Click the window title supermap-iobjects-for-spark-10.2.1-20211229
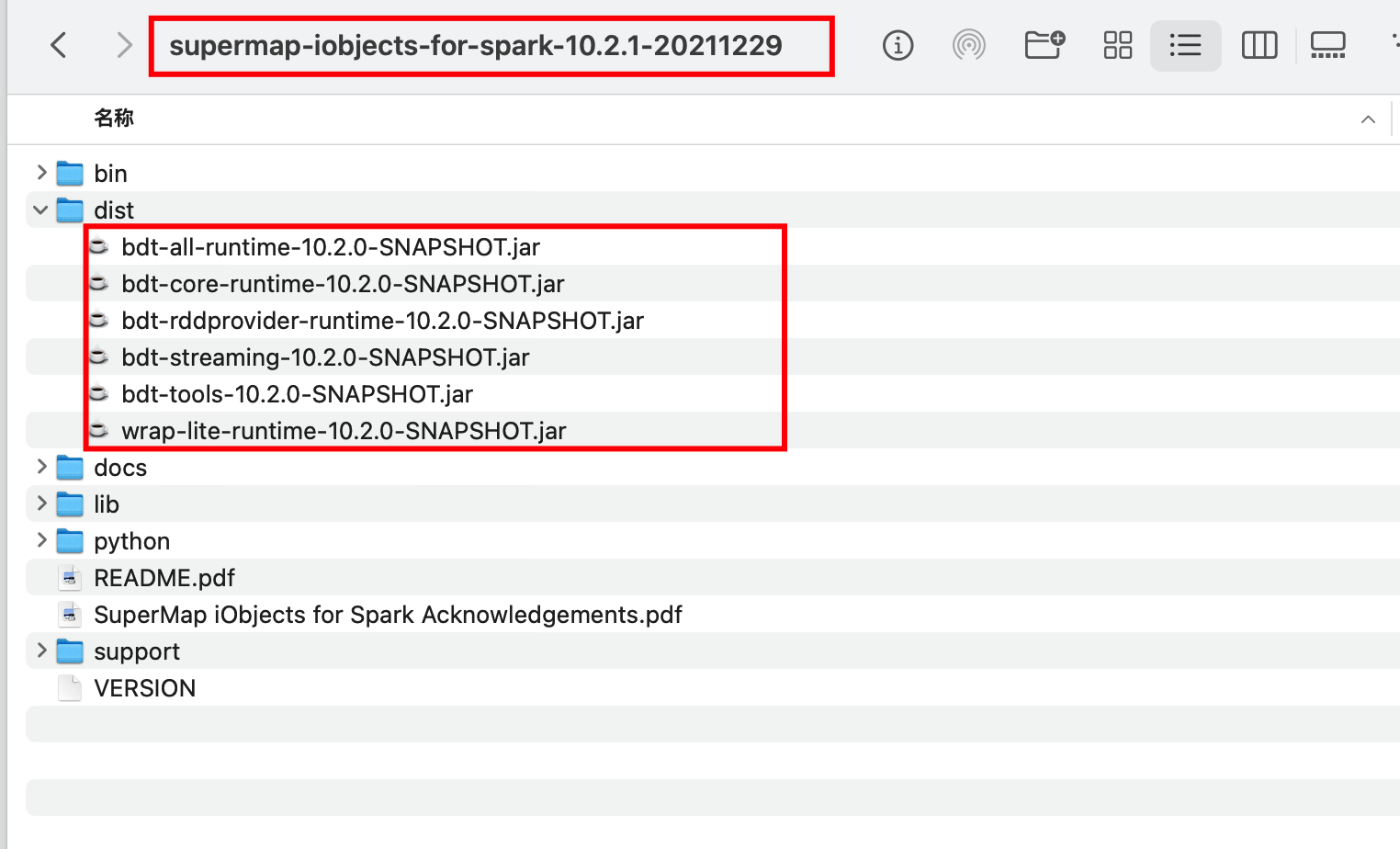1400x849 pixels. pyautogui.click(x=476, y=45)
